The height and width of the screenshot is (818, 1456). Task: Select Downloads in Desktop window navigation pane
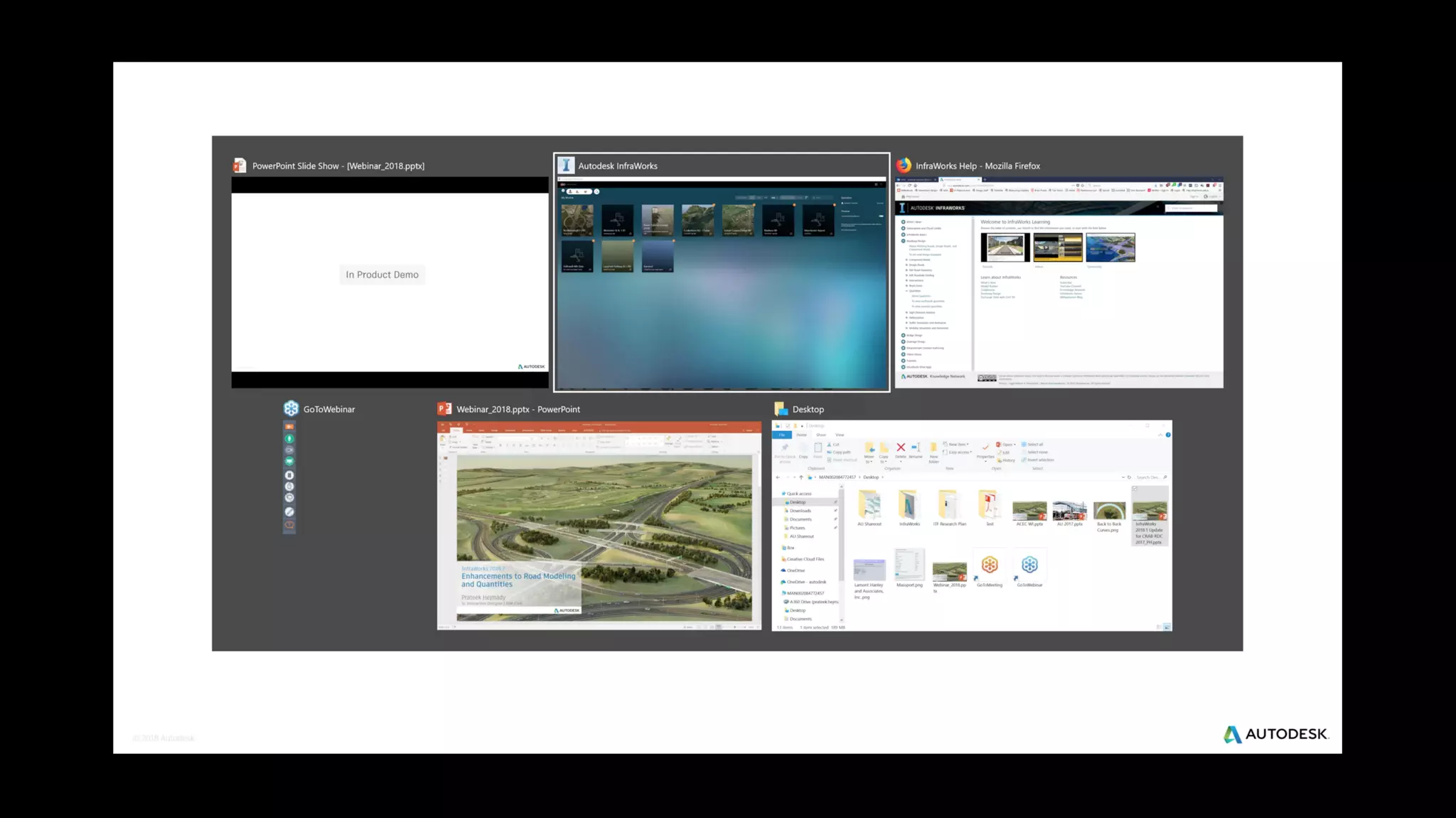[798, 511]
